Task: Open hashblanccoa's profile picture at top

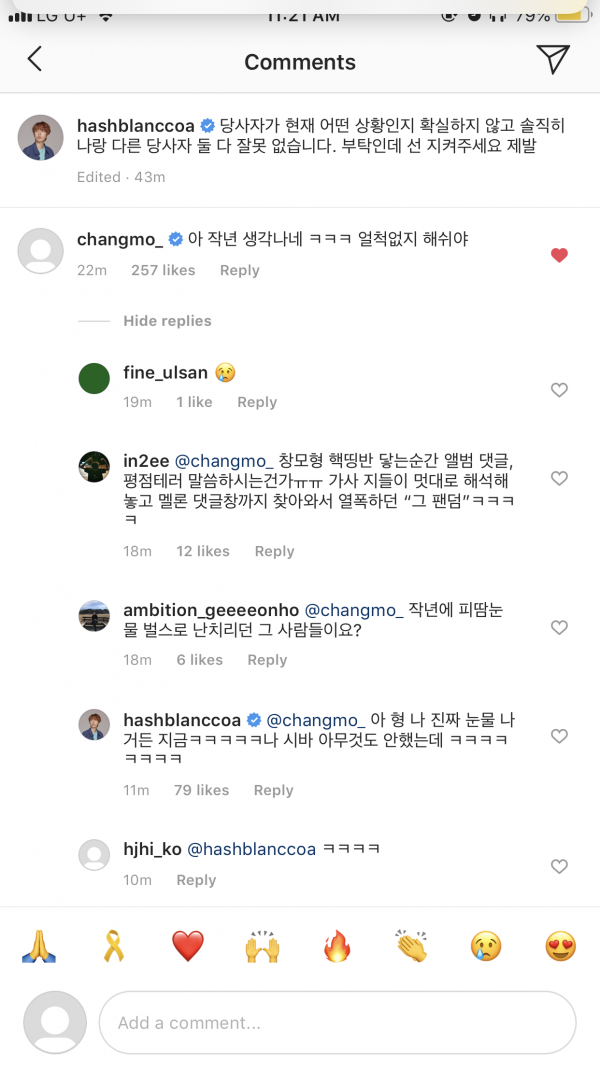Action: [x=42, y=135]
